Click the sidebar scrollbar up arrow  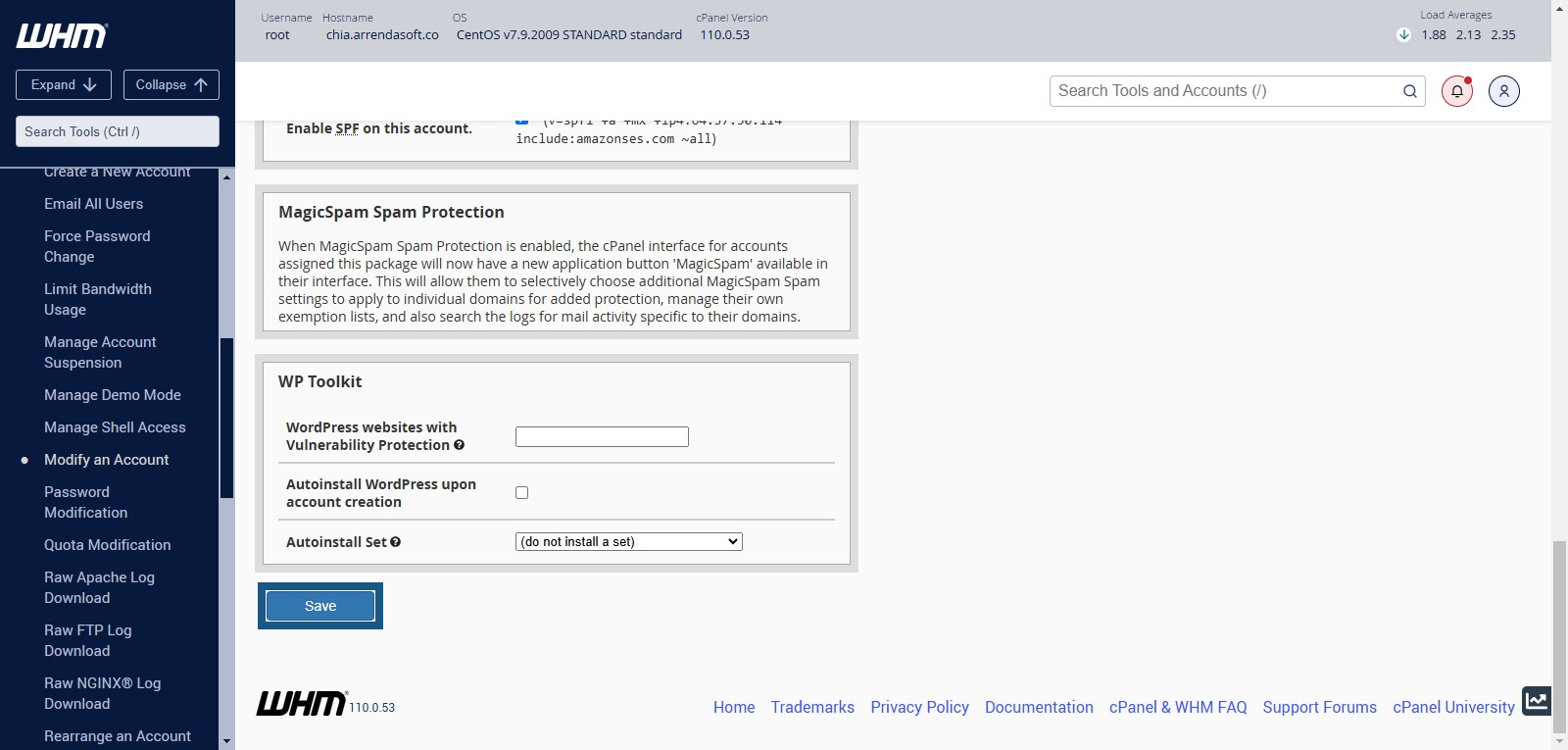(226, 177)
